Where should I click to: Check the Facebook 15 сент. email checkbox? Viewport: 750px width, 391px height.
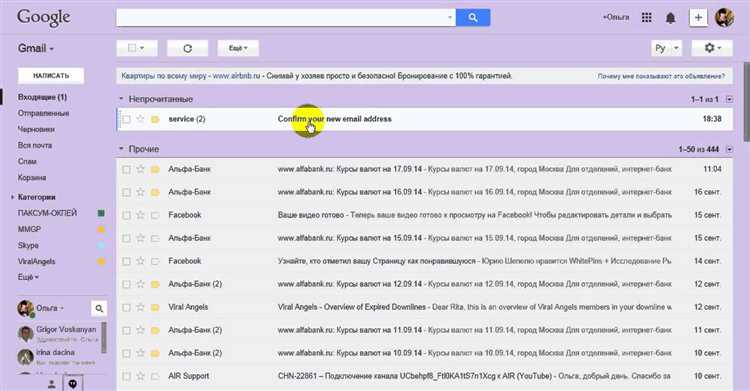(126, 215)
